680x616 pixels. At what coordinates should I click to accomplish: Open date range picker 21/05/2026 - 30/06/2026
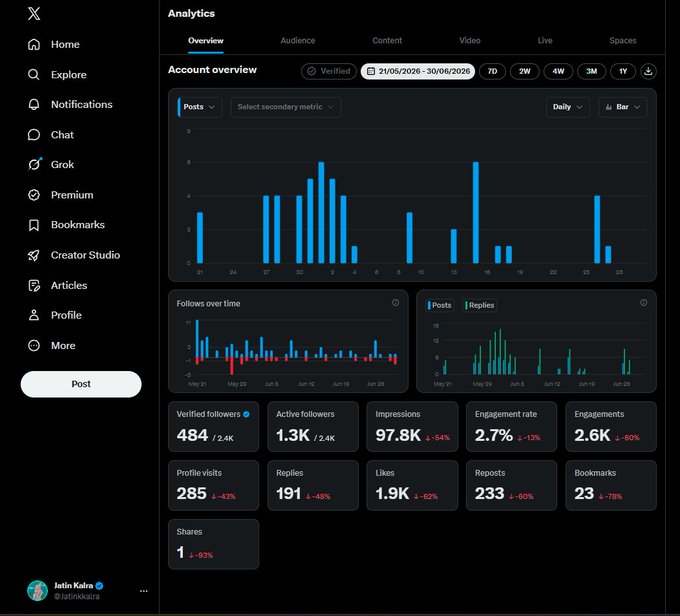(418, 71)
